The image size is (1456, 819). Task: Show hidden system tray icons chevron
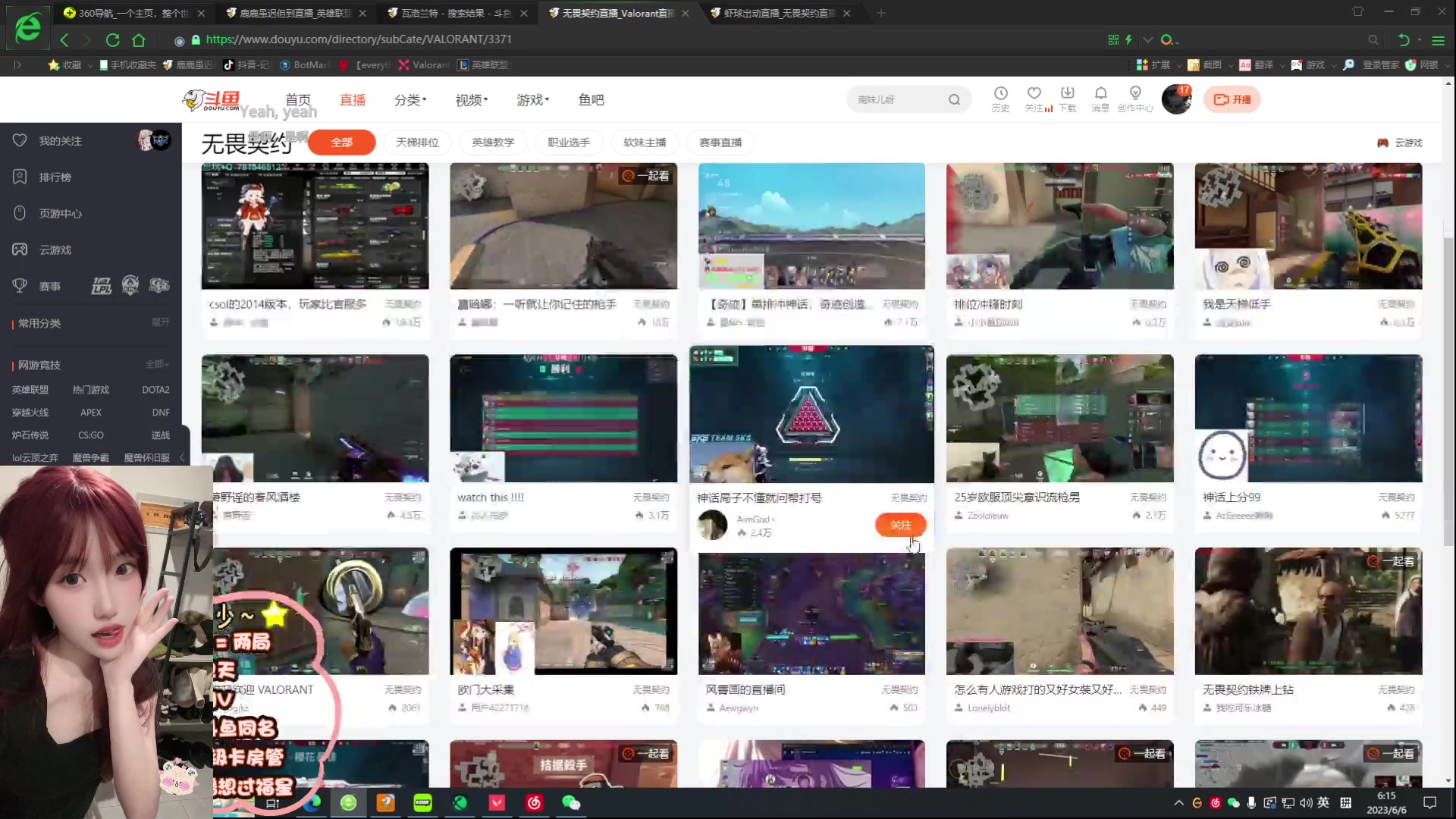pos(1178,802)
